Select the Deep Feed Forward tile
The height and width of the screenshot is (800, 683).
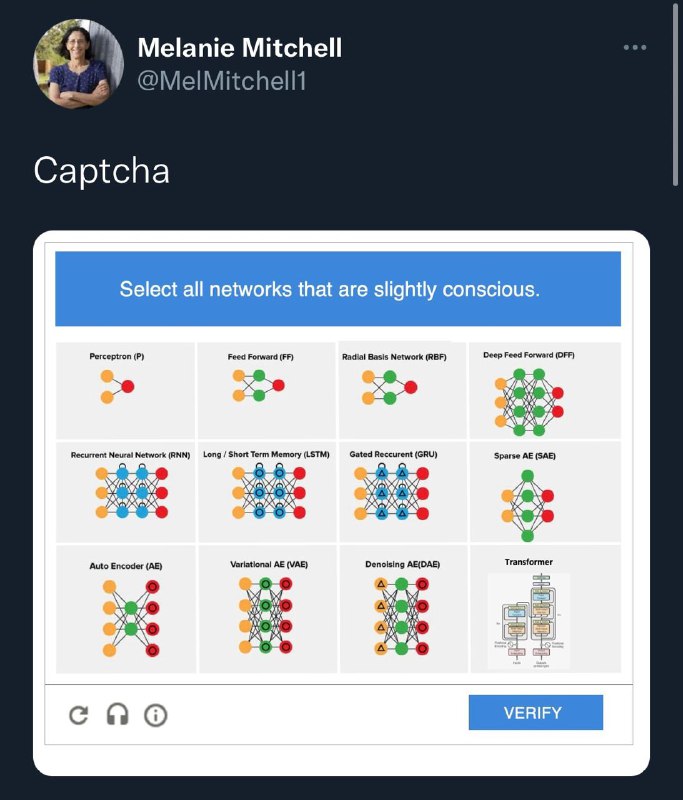coord(545,390)
